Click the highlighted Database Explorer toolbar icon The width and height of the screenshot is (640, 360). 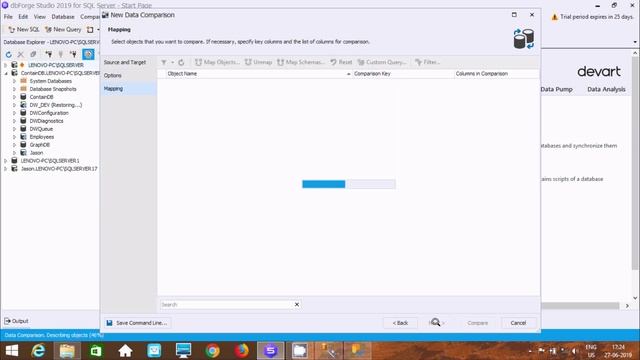(88, 54)
